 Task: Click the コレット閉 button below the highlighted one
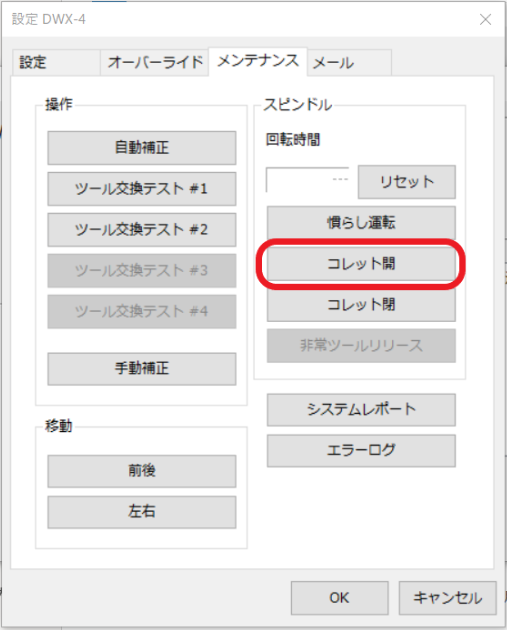click(x=361, y=305)
